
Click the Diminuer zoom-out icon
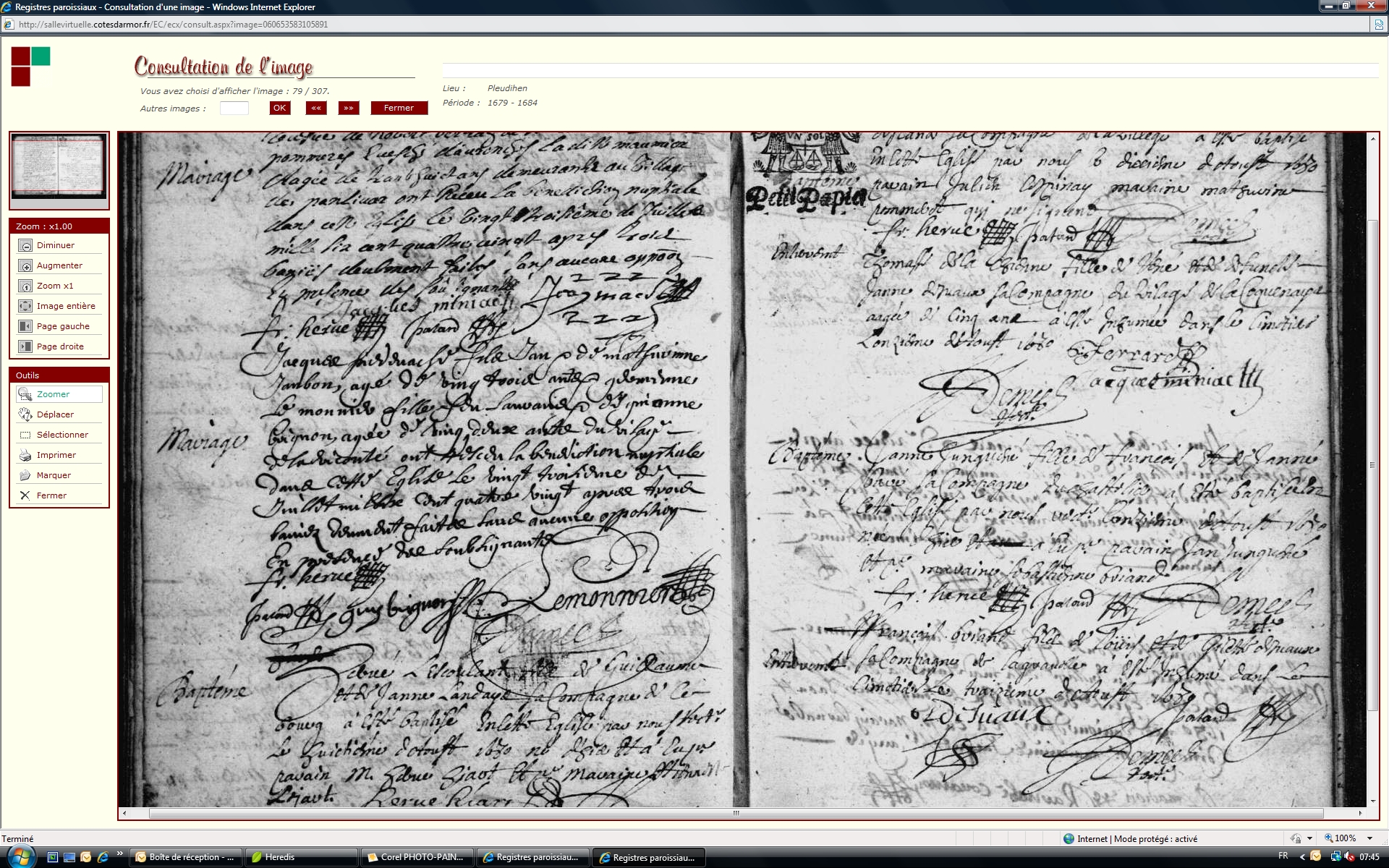(25, 246)
